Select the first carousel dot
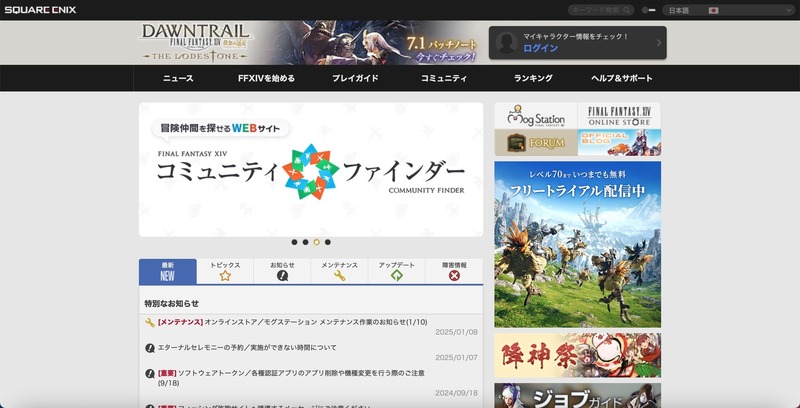The width and height of the screenshot is (800, 408). coord(294,242)
